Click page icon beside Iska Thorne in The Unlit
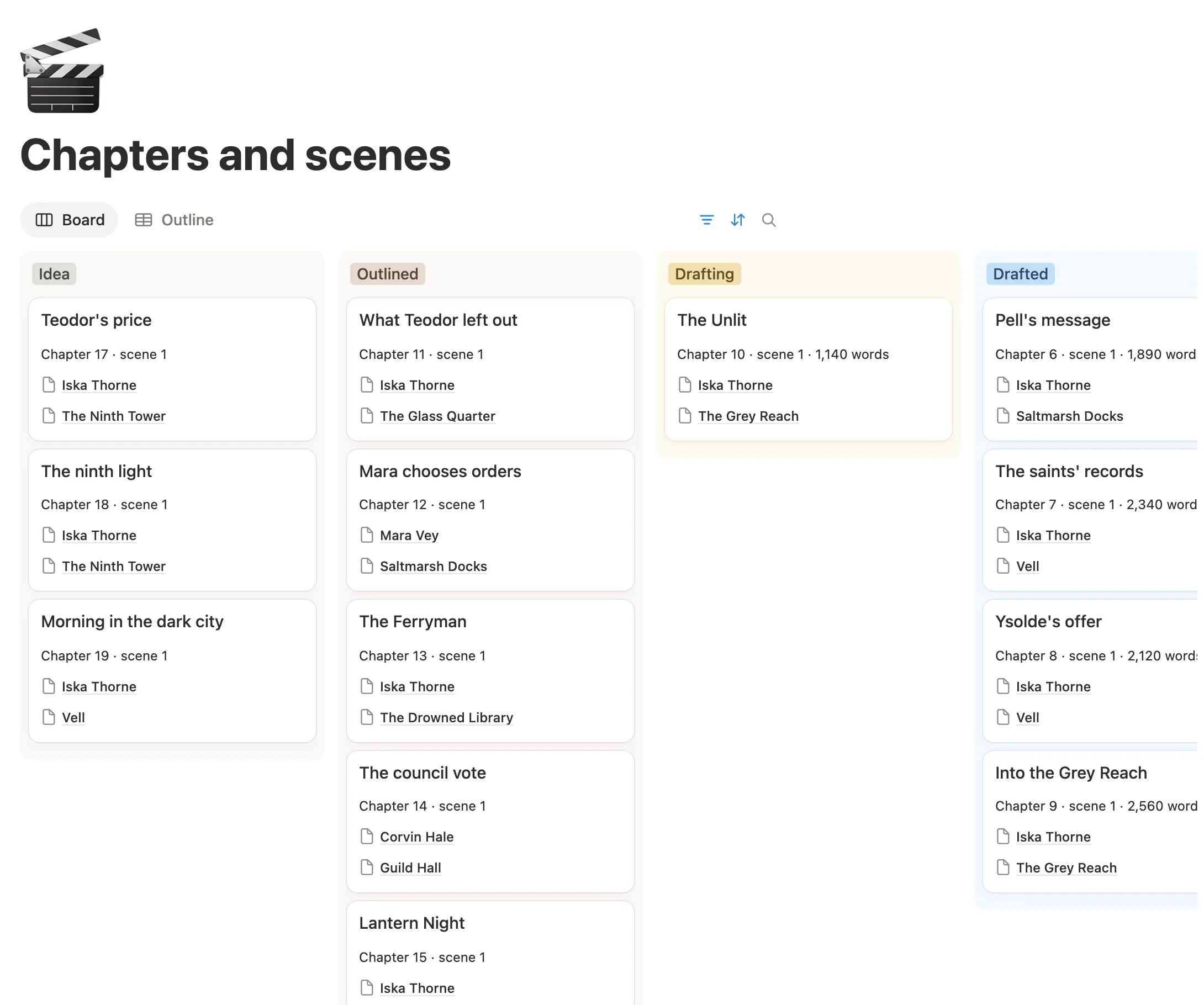 [684, 385]
